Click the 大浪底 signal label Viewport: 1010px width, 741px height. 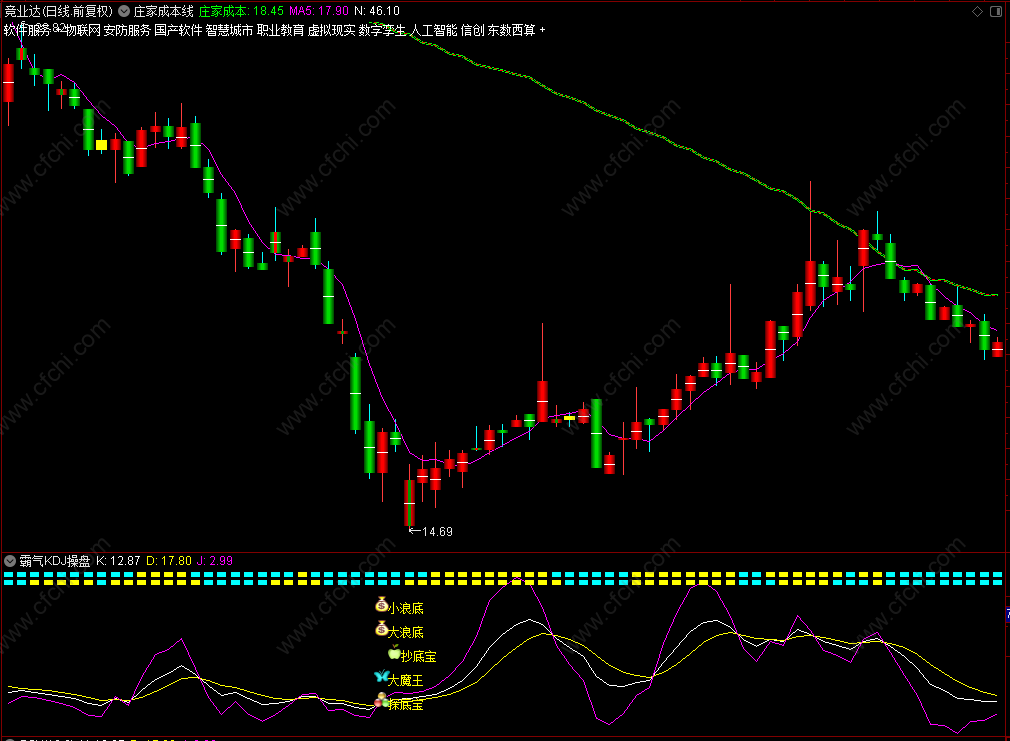(406, 632)
